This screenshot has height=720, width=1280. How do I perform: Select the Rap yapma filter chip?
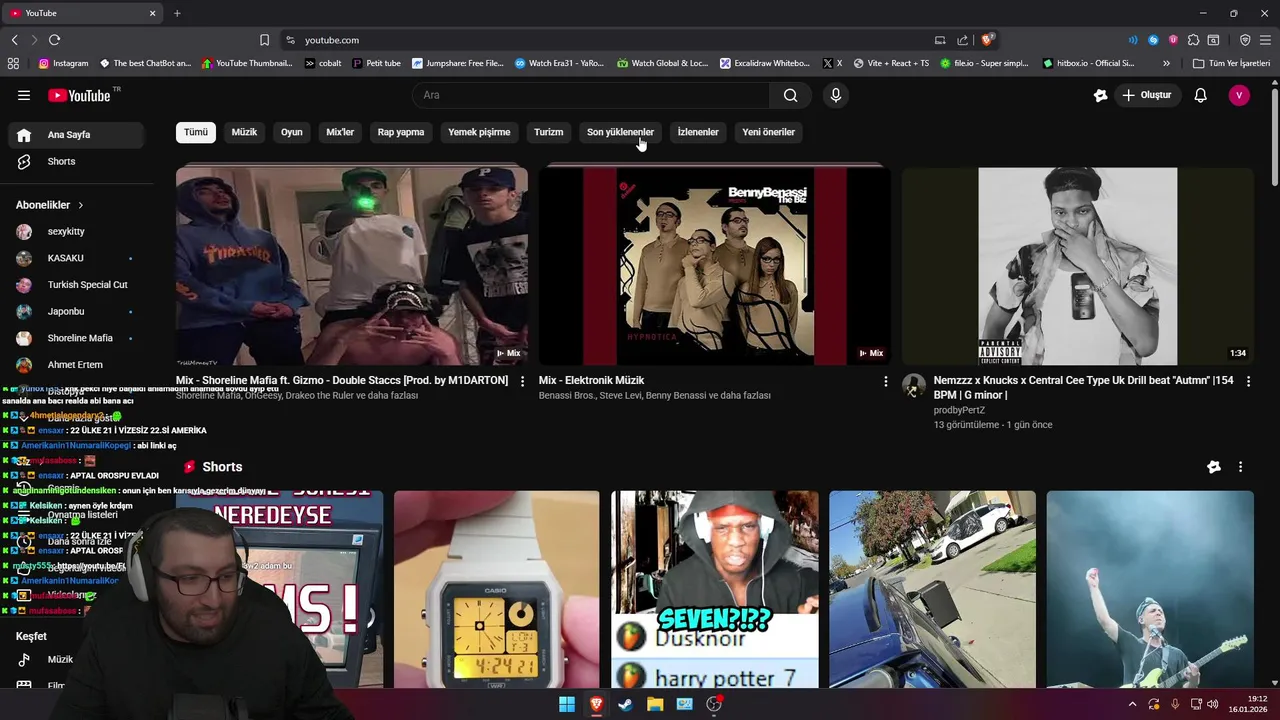[401, 132]
